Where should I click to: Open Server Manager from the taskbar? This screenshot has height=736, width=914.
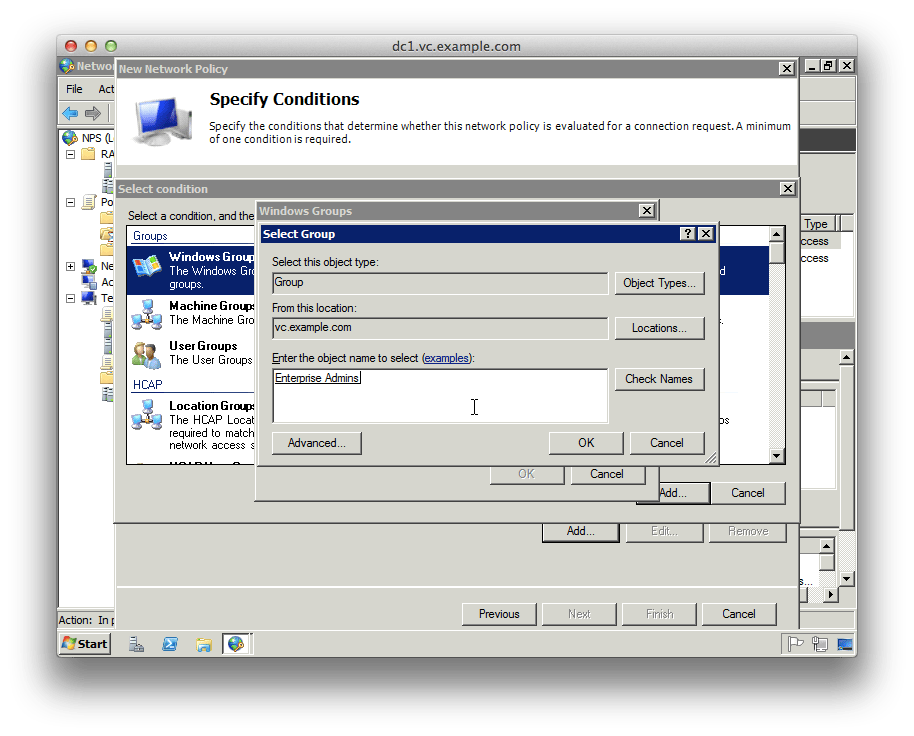point(136,644)
